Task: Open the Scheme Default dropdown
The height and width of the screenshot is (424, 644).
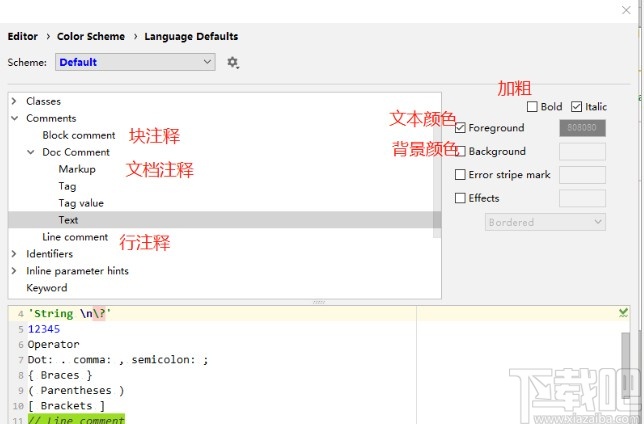Action: pyautogui.click(x=135, y=62)
